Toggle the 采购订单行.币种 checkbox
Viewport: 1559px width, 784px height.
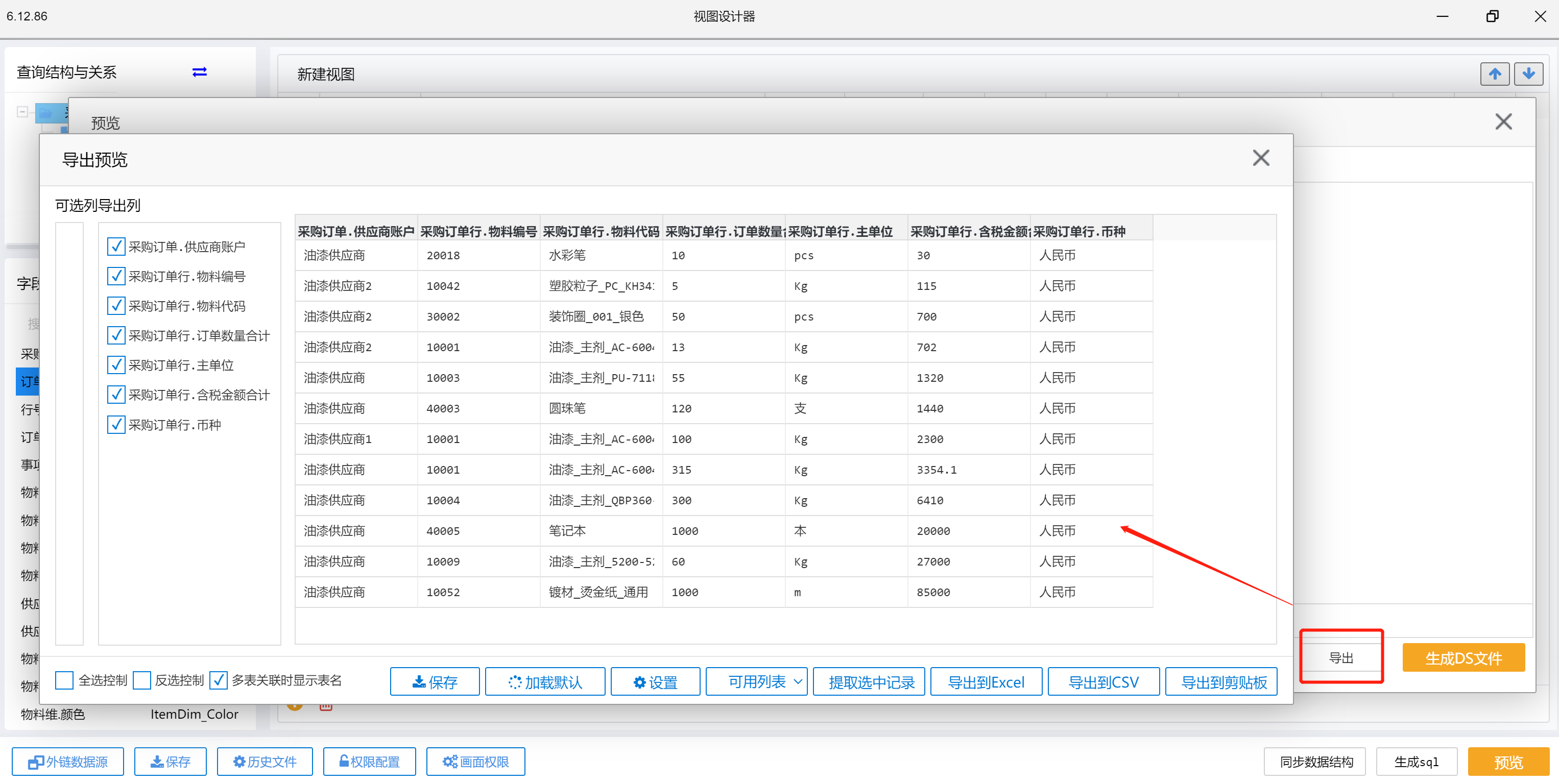[115, 424]
